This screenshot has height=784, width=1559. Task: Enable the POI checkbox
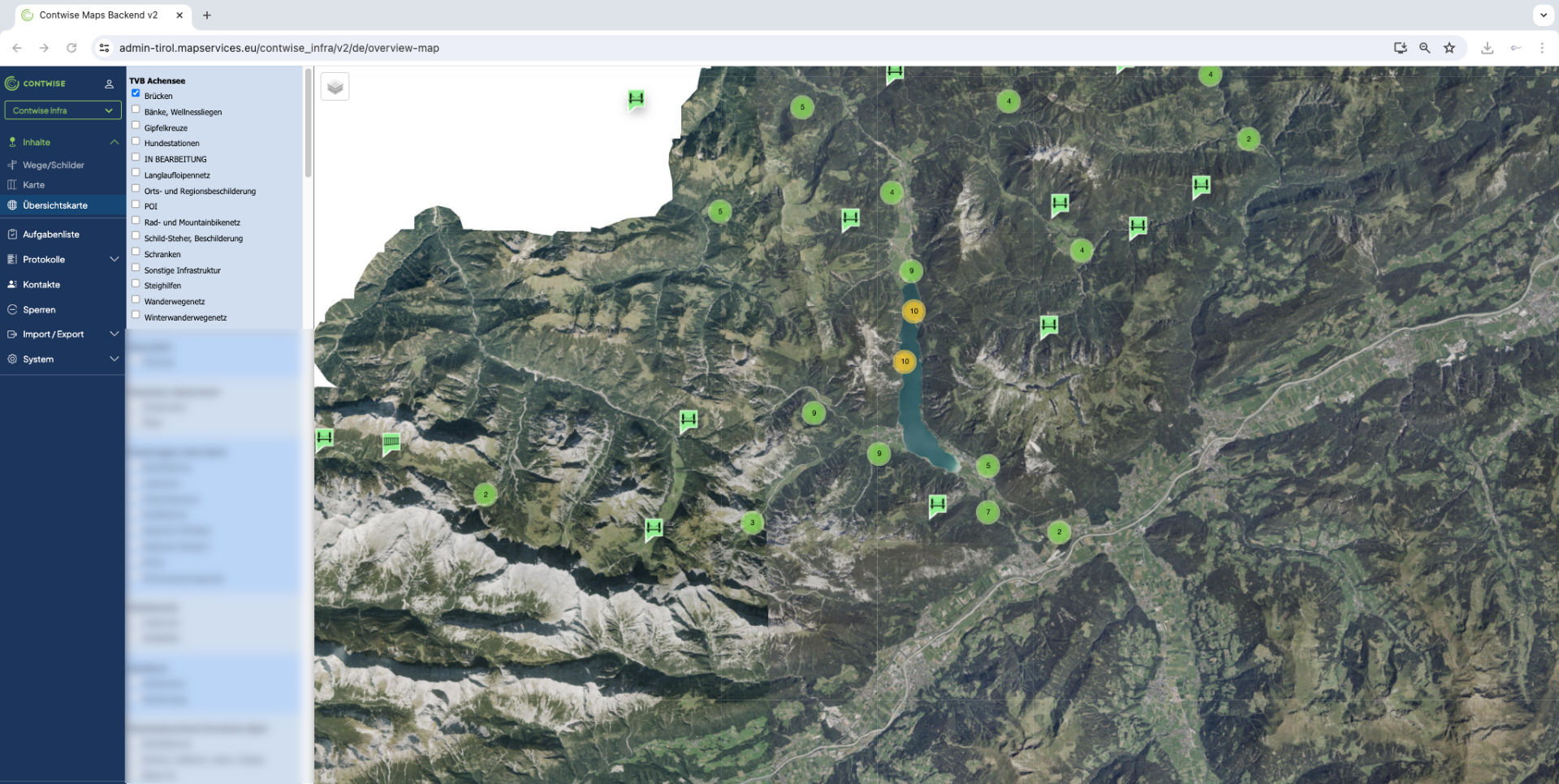click(x=136, y=205)
